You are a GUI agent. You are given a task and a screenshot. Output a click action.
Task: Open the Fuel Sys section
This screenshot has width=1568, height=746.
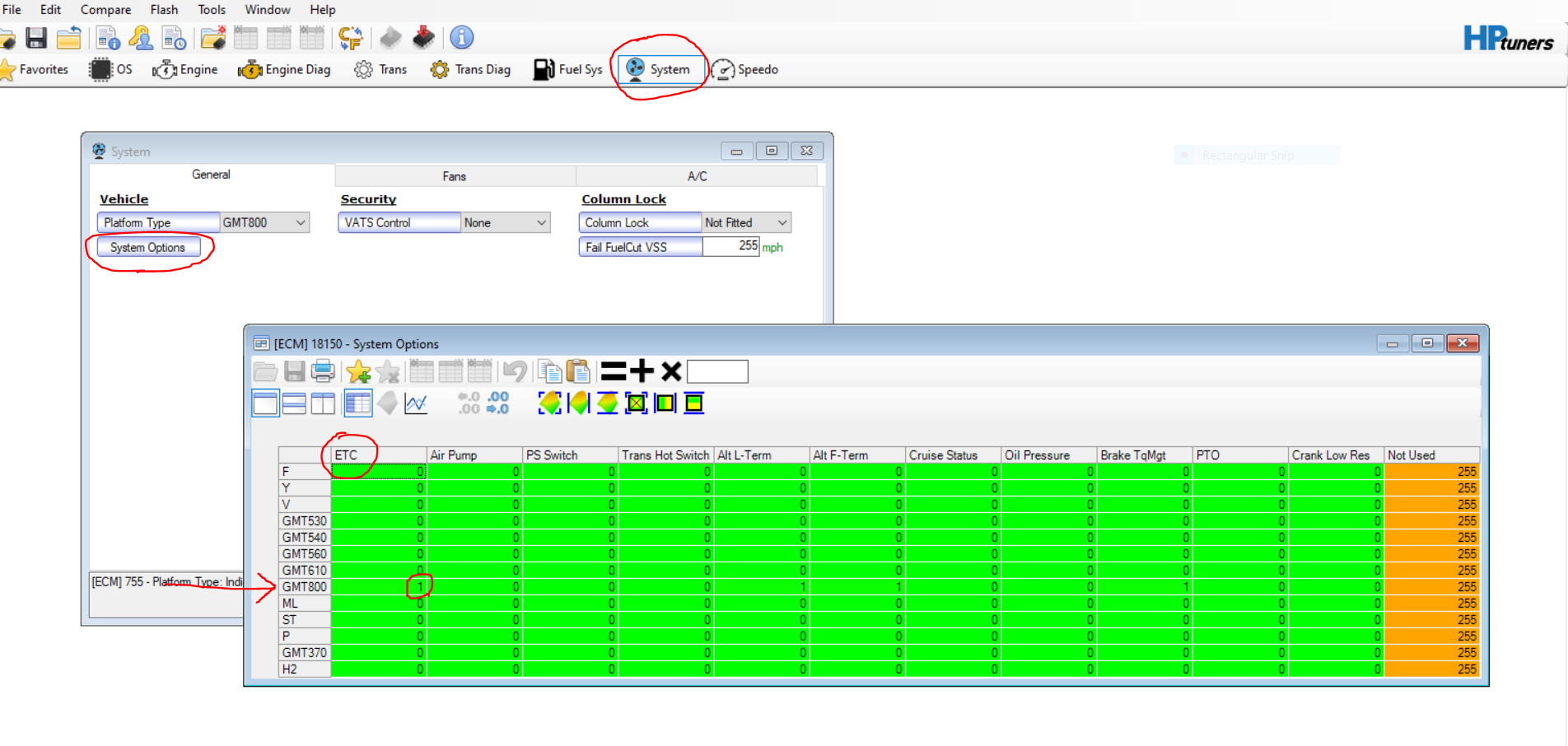tap(568, 70)
